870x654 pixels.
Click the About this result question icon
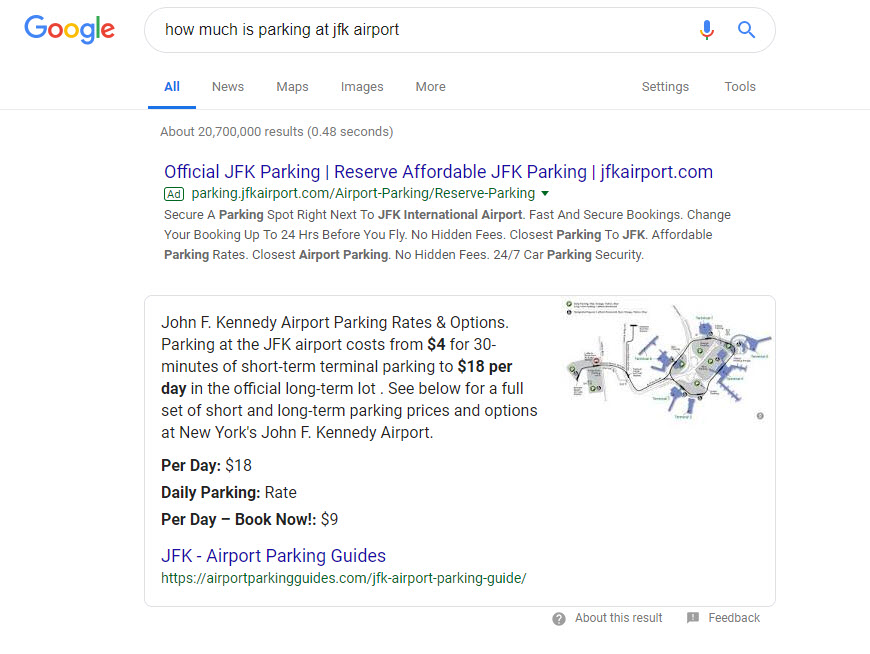pyautogui.click(x=559, y=619)
